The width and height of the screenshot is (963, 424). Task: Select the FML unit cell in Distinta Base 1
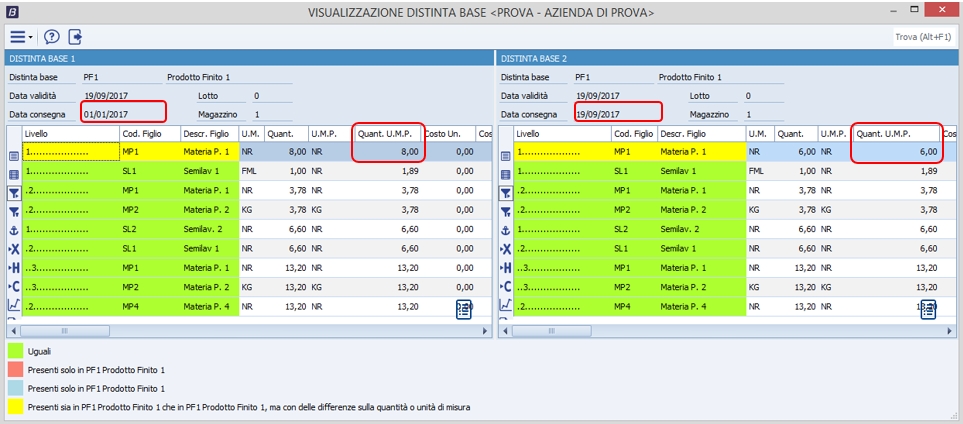pos(251,171)
